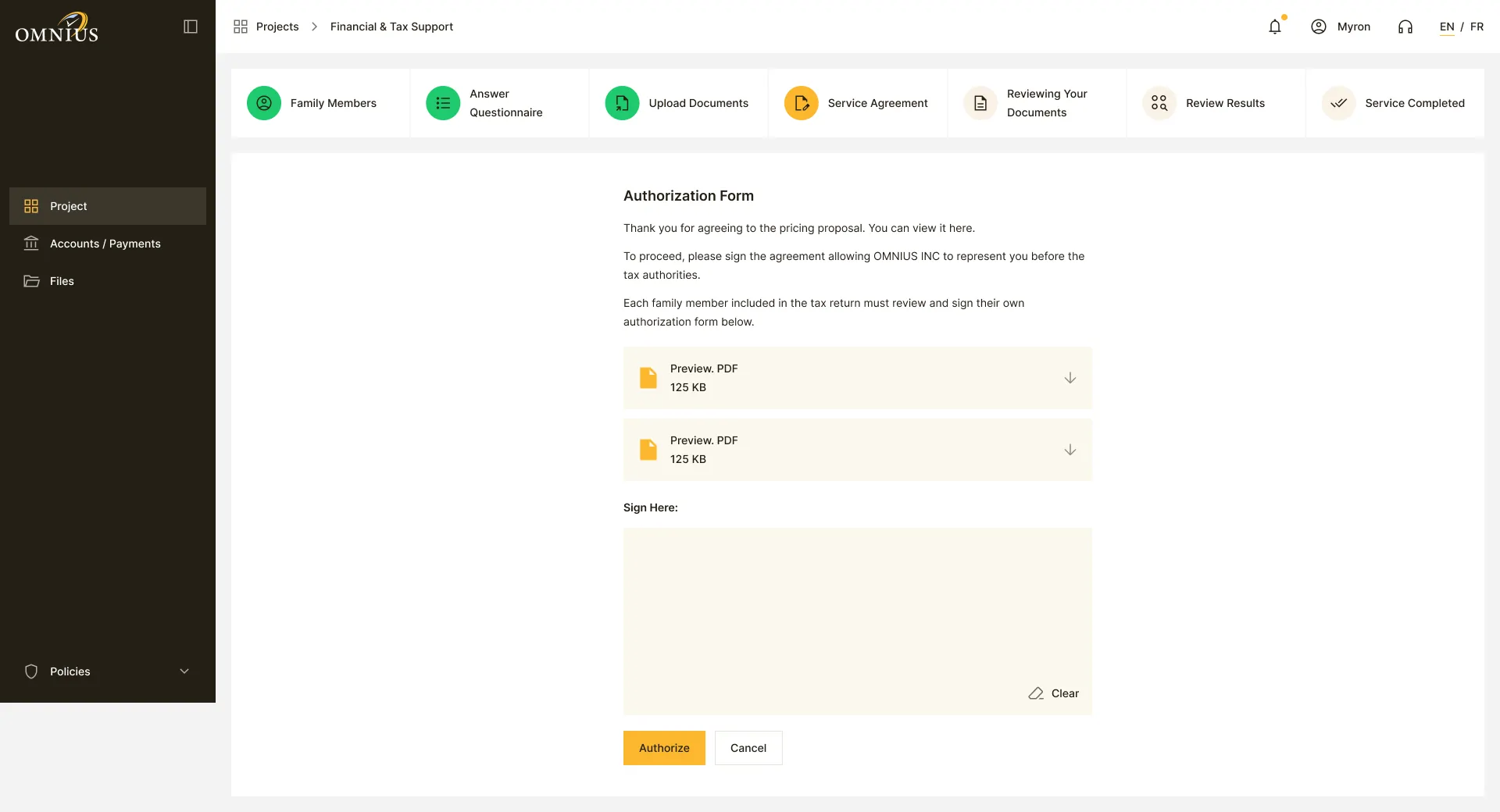Select the Service Agreement step

858,103
